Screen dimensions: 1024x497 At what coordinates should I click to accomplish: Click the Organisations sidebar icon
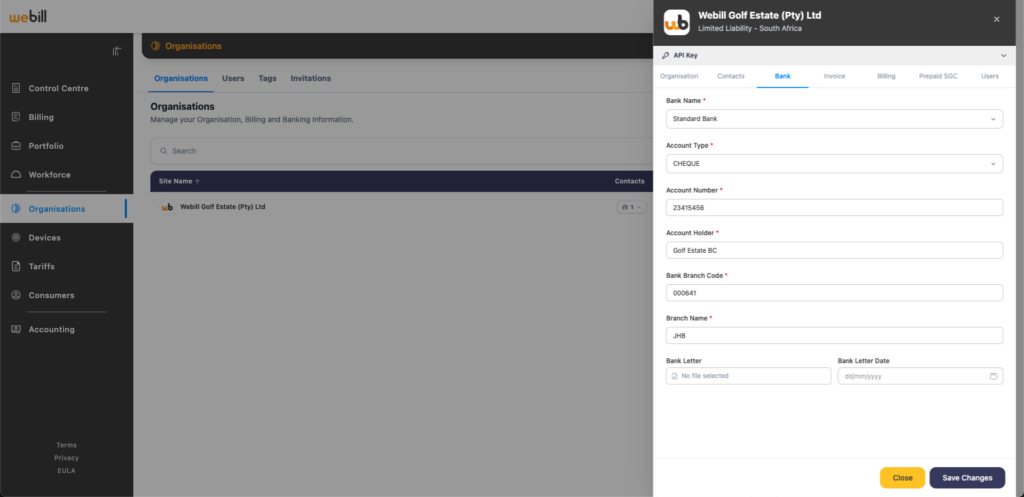[x=16, y=209]
